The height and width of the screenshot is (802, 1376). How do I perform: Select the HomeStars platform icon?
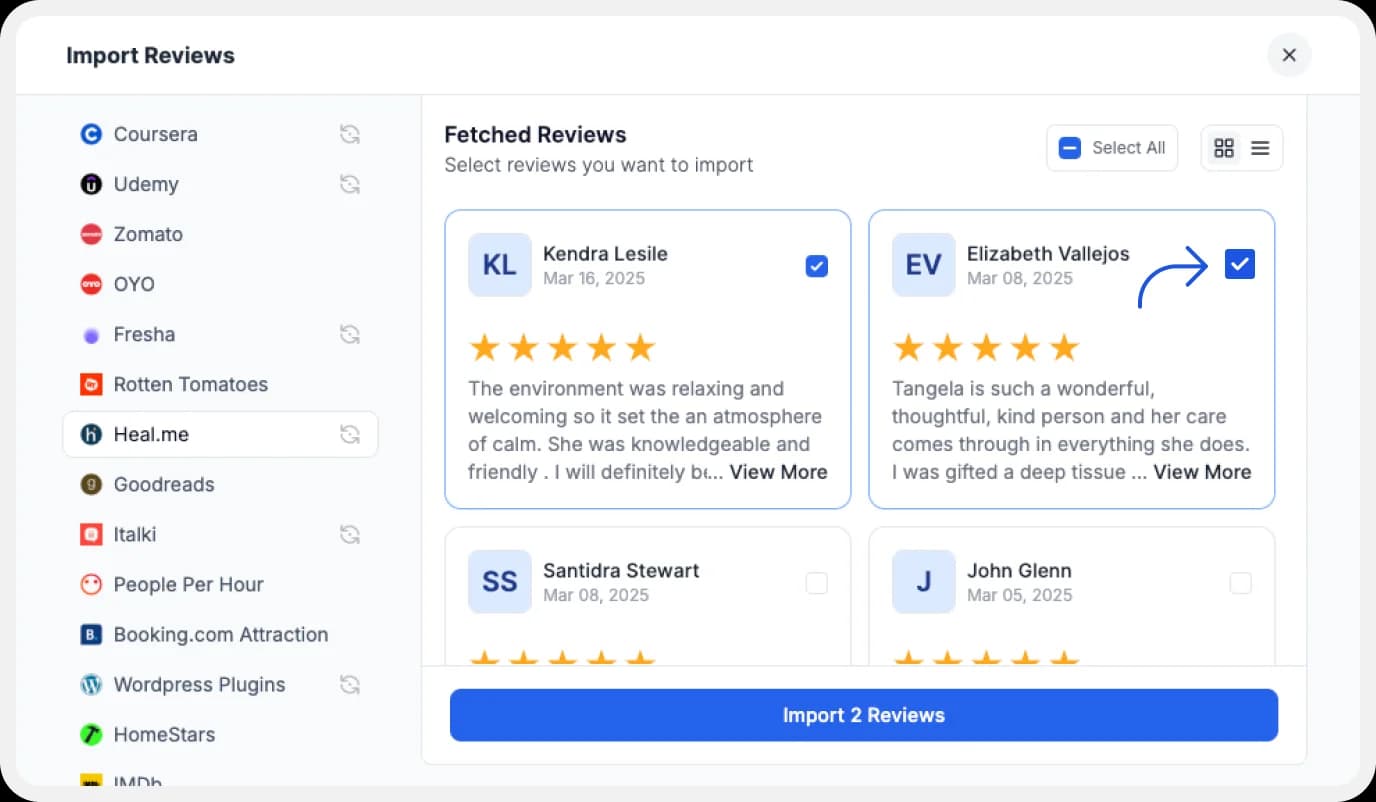coord(91,734)
